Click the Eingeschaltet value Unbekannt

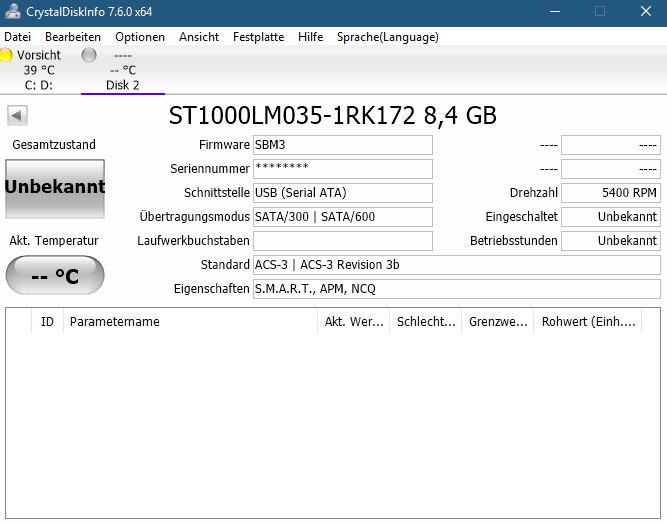coord(611,217)
